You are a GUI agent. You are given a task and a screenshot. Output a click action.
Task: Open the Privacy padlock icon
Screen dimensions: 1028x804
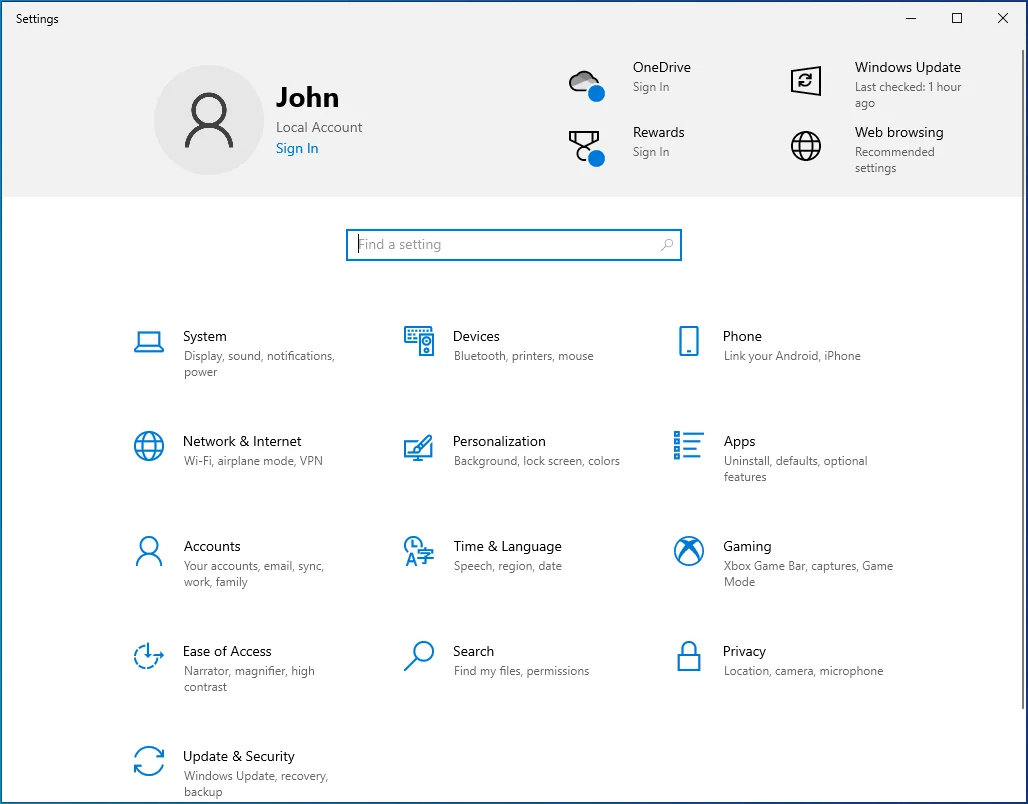point(688,656)
